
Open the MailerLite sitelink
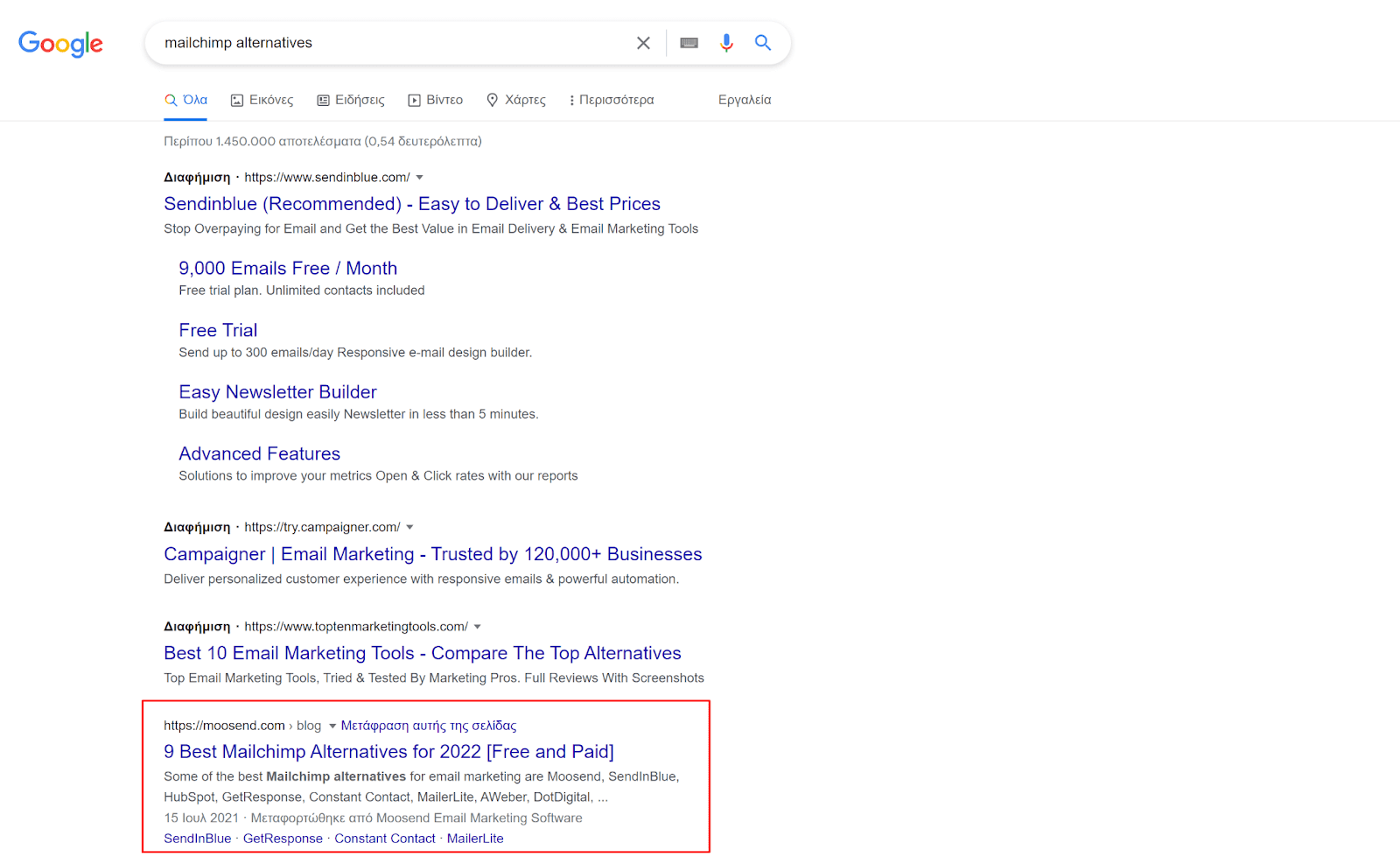pos(475,839)
